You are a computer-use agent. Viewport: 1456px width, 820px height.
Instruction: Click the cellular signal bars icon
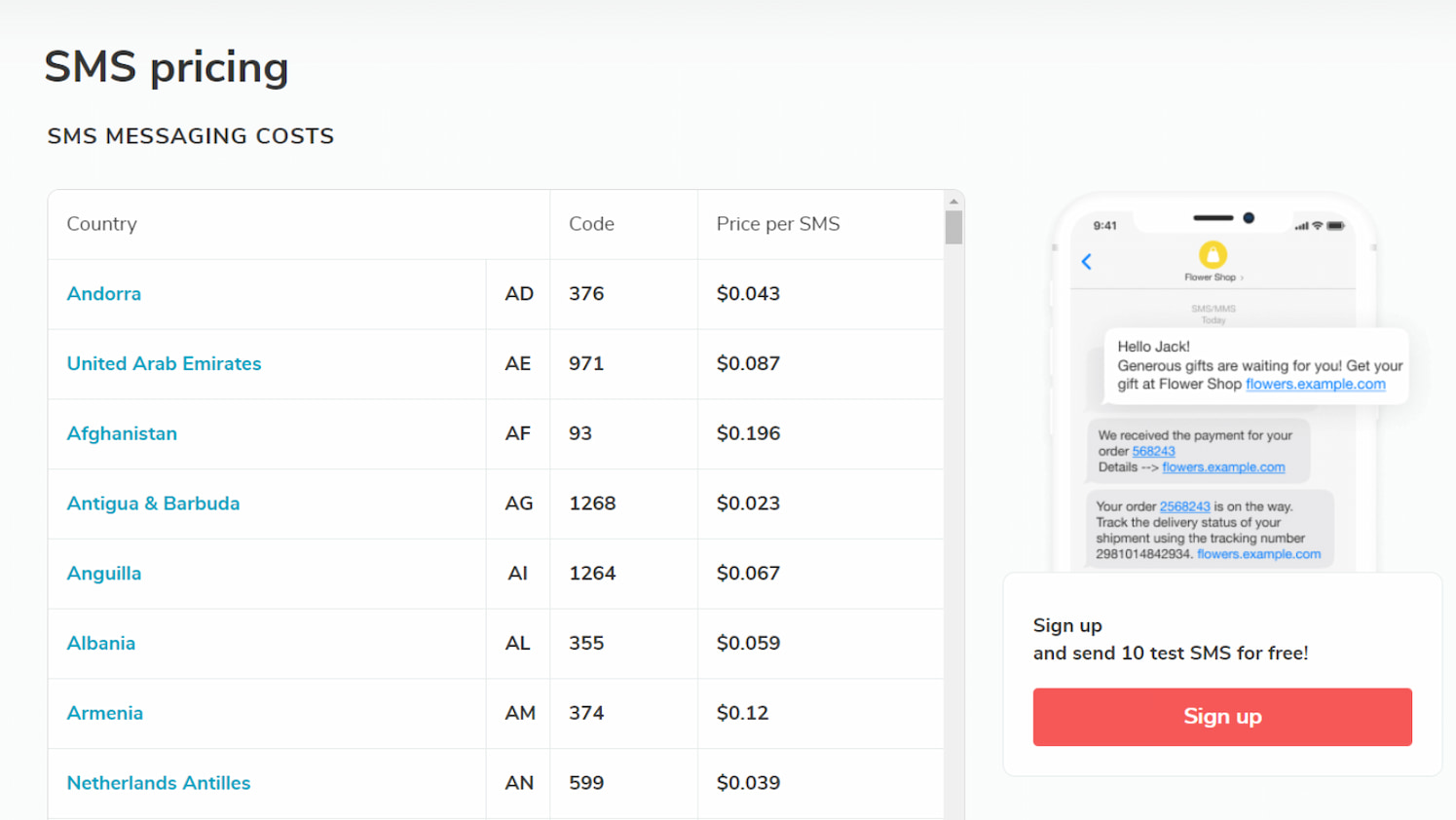click(x=1302, y=226)
